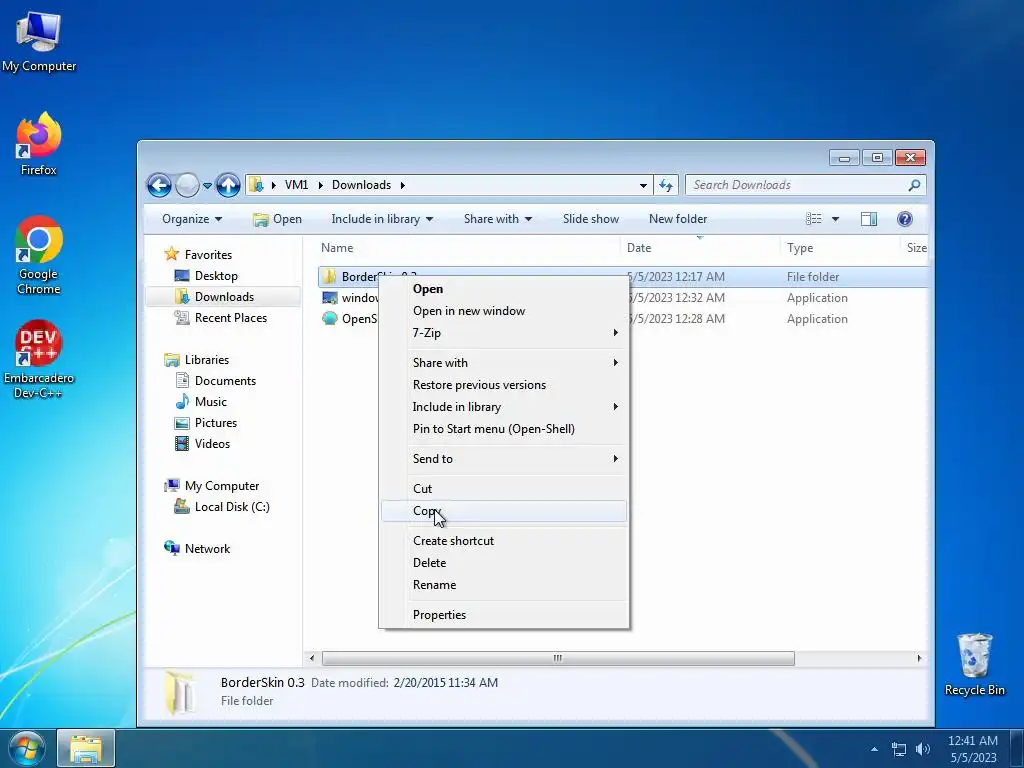Click the Downloads breadcrumb segment

361,185
